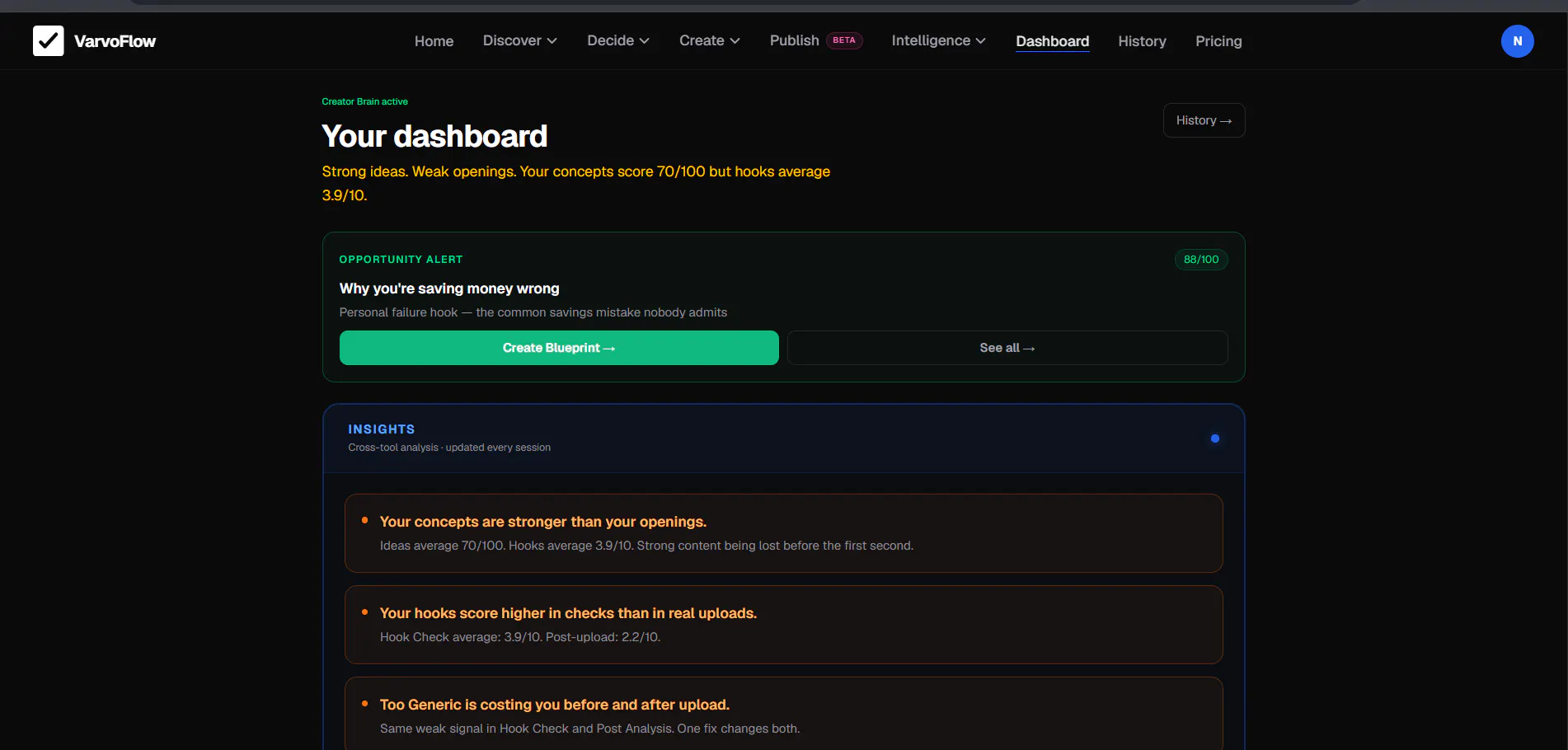
Task: Expand the Create dropdown menu
Action: [709, 40]
